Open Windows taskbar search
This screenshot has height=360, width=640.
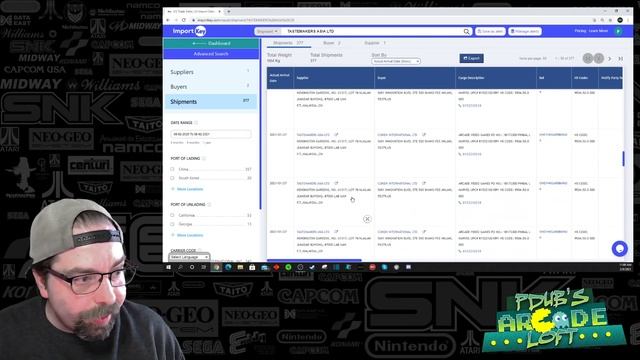click(x=180, y=267)
